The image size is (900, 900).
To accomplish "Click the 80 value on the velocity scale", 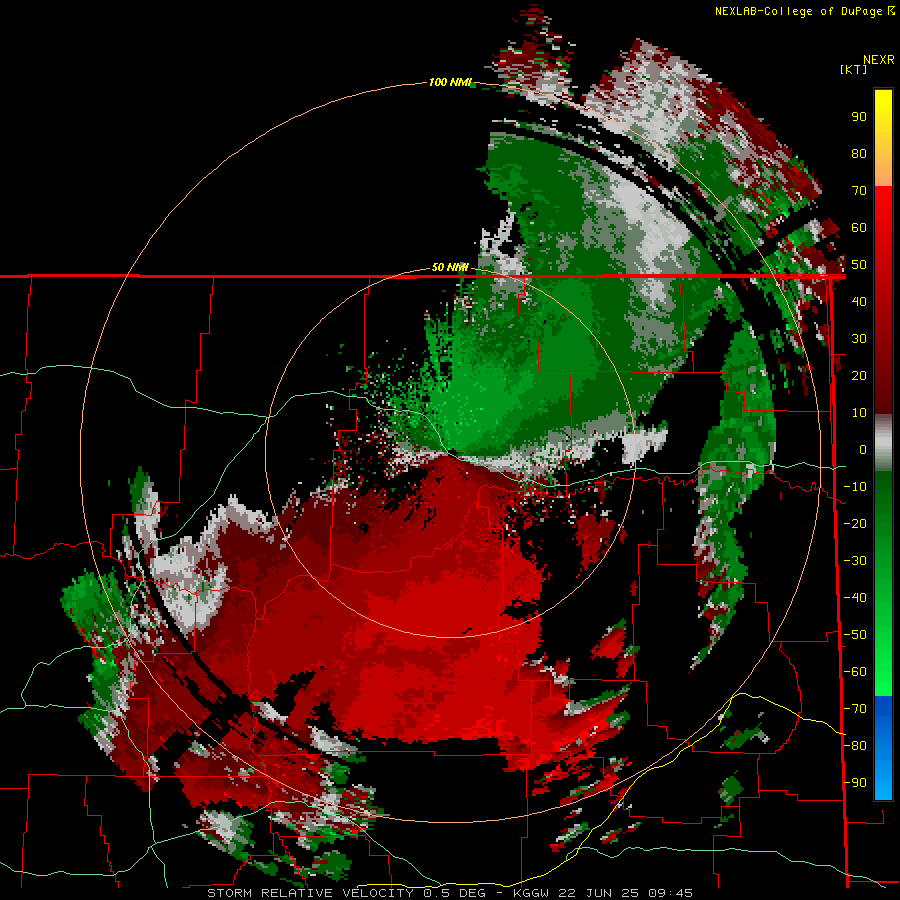I will coord(859,153).
